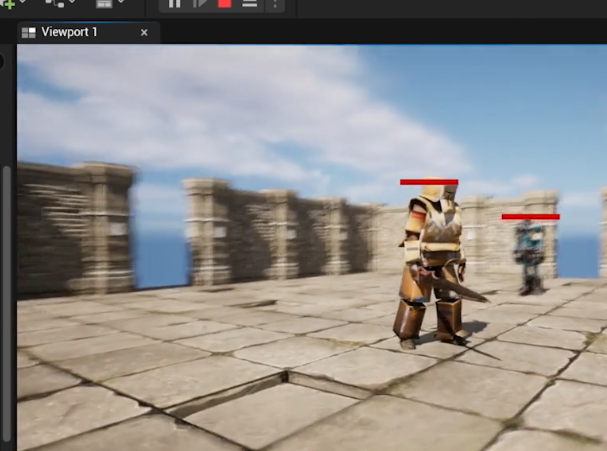607x451 pixels.
Task: Expand the dropdown arrow beside the add-content icon
Action: tap(23, 2)
